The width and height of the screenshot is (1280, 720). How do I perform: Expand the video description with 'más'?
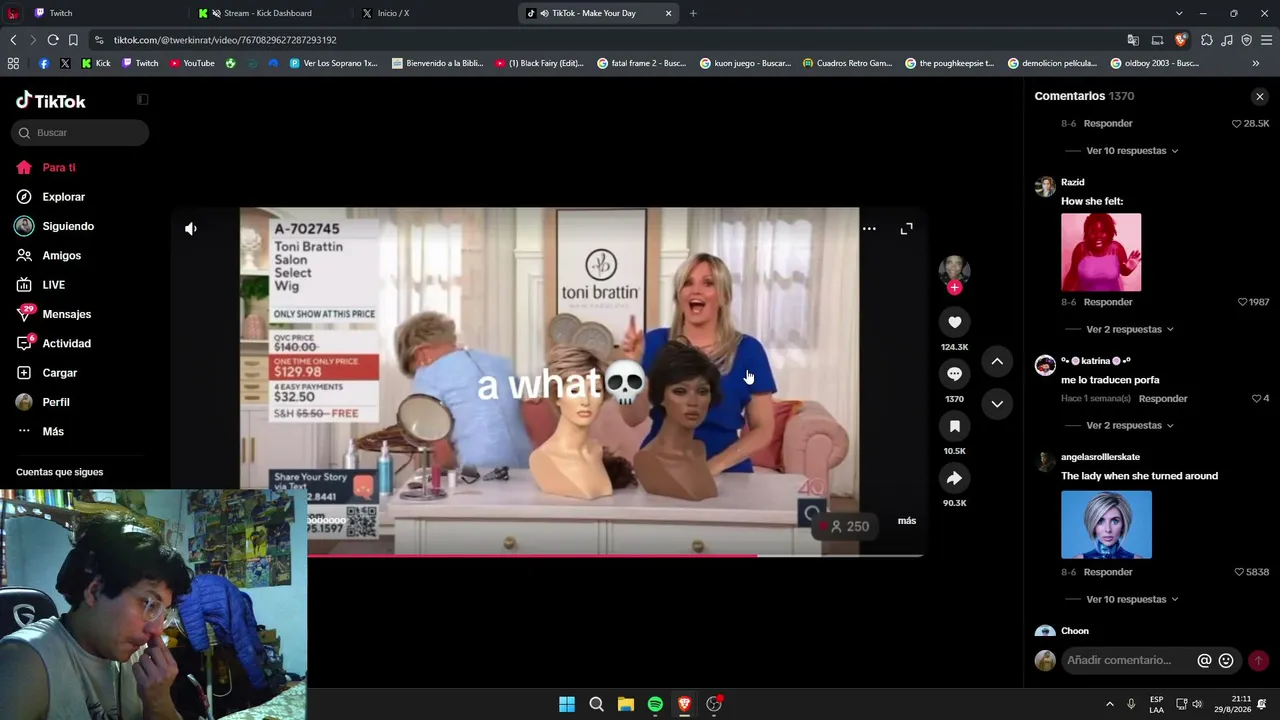(x=907, y=521)
